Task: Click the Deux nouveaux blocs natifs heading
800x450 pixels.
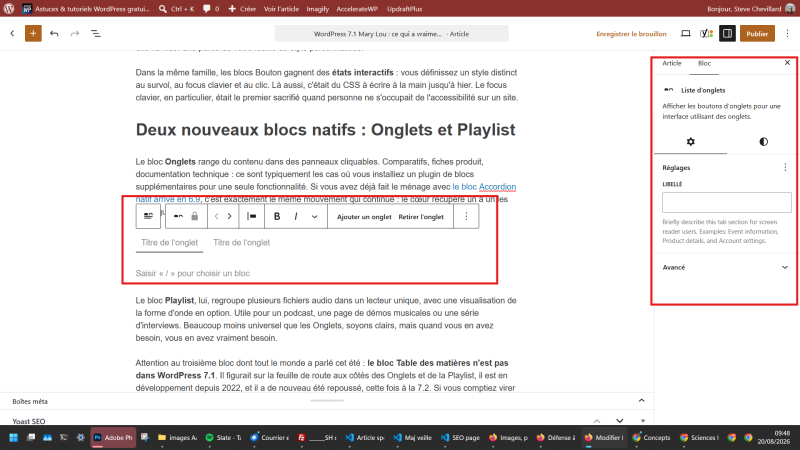Action: (326, 130)
